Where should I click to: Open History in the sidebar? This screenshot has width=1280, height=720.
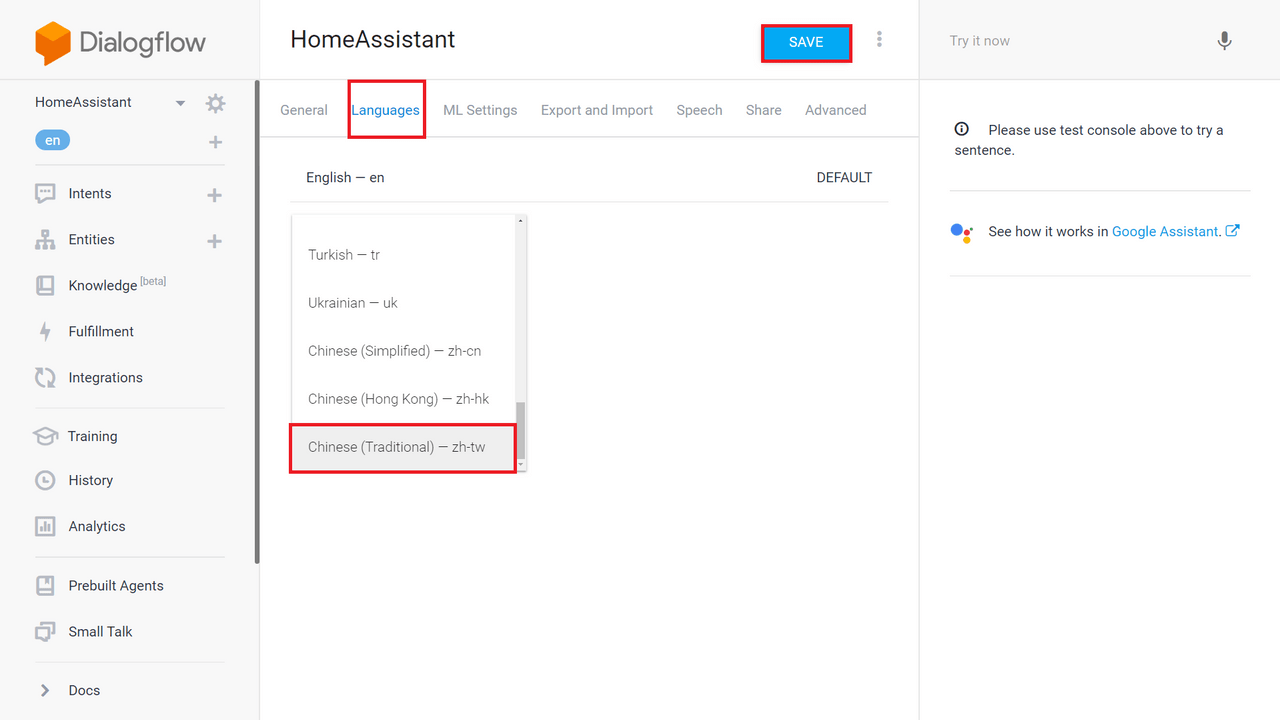pyautogui.click(x=91, y=481)
